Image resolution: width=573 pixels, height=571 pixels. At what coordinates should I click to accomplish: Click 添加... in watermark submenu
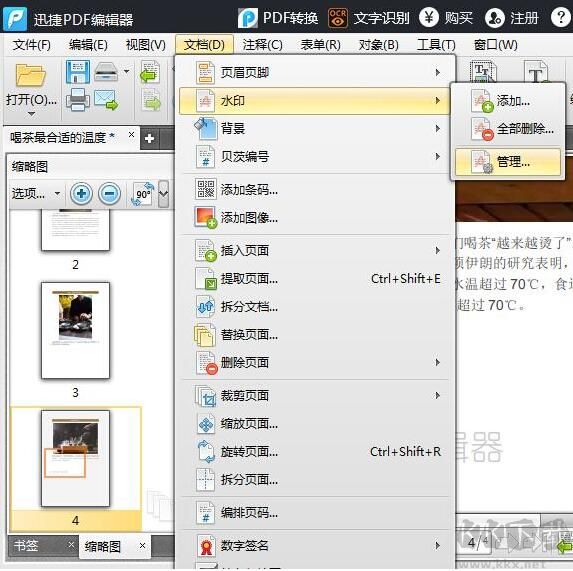click(x=508, y=101)
